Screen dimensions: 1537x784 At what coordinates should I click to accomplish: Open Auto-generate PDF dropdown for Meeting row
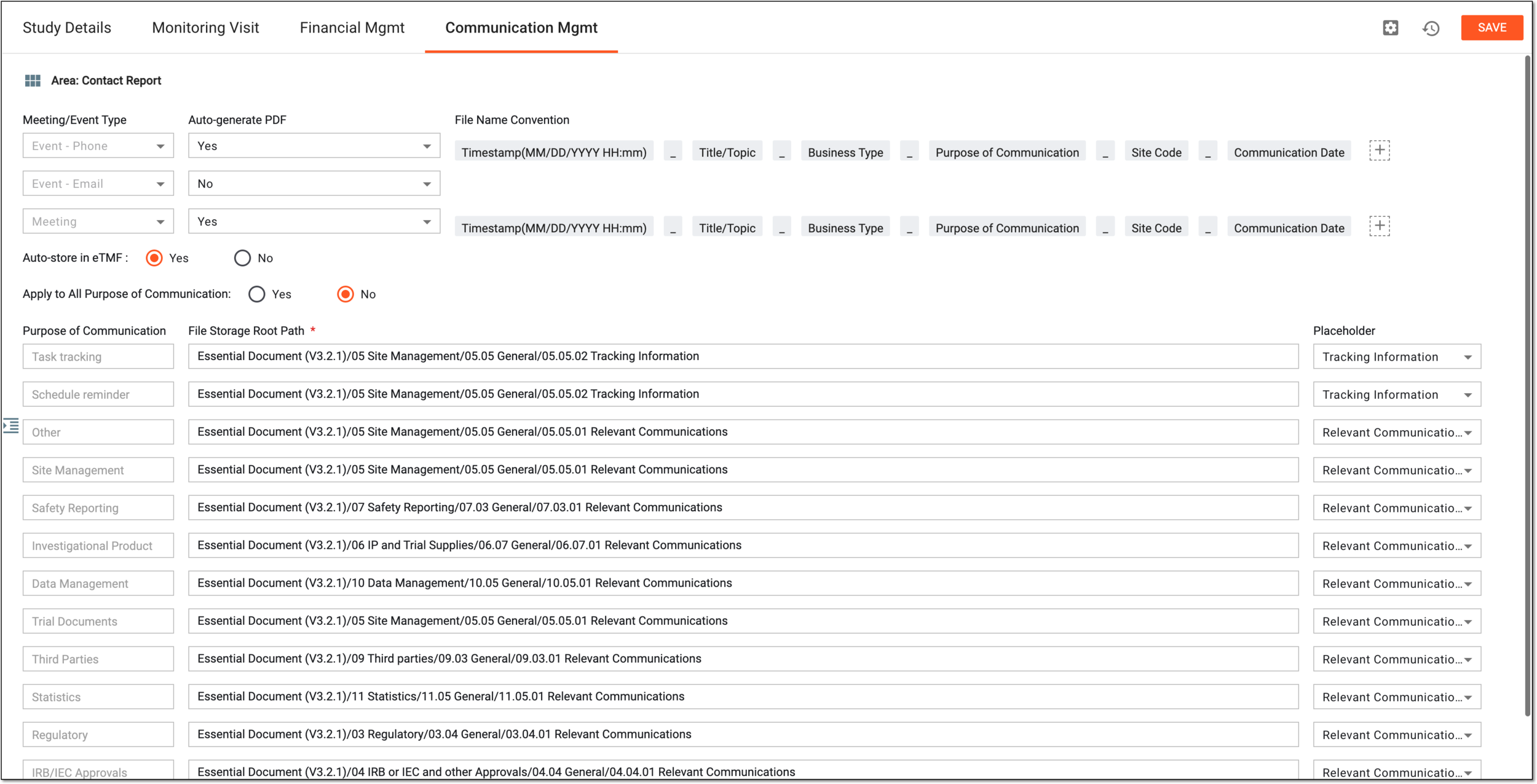[314, 221]
